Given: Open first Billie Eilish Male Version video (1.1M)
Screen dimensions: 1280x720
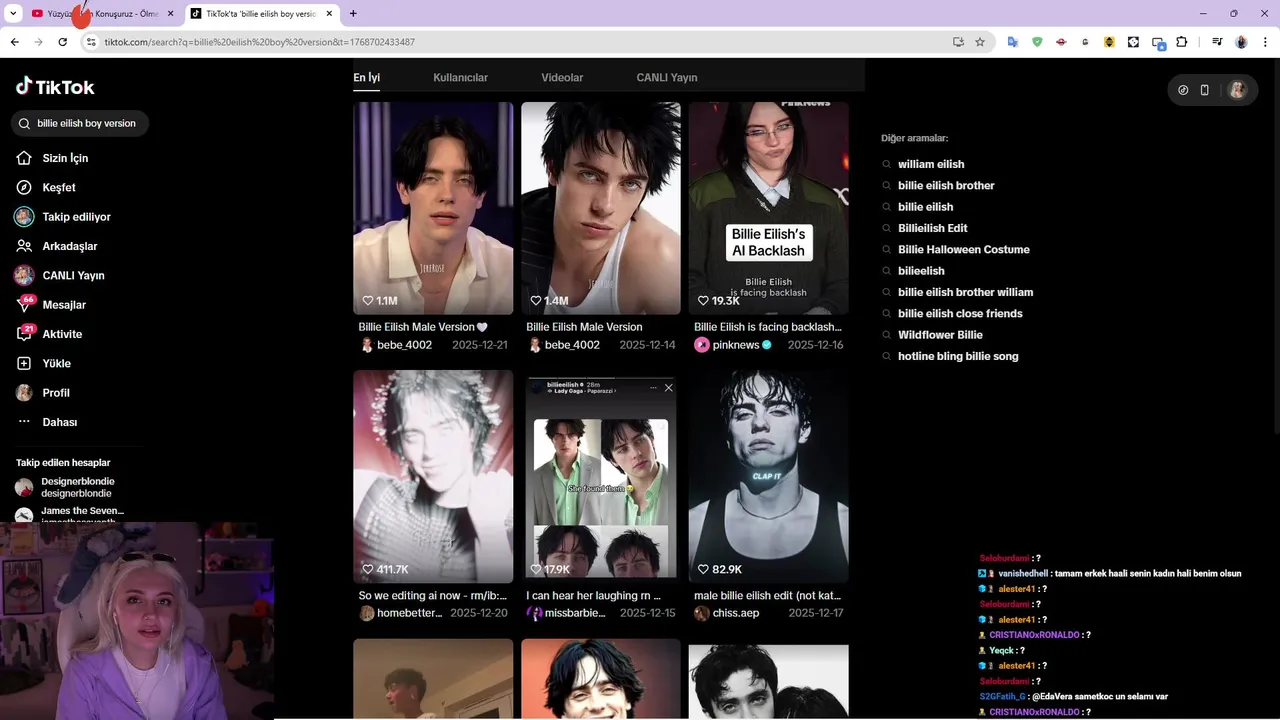Looking at the screenshot, I should coord(433,208).
